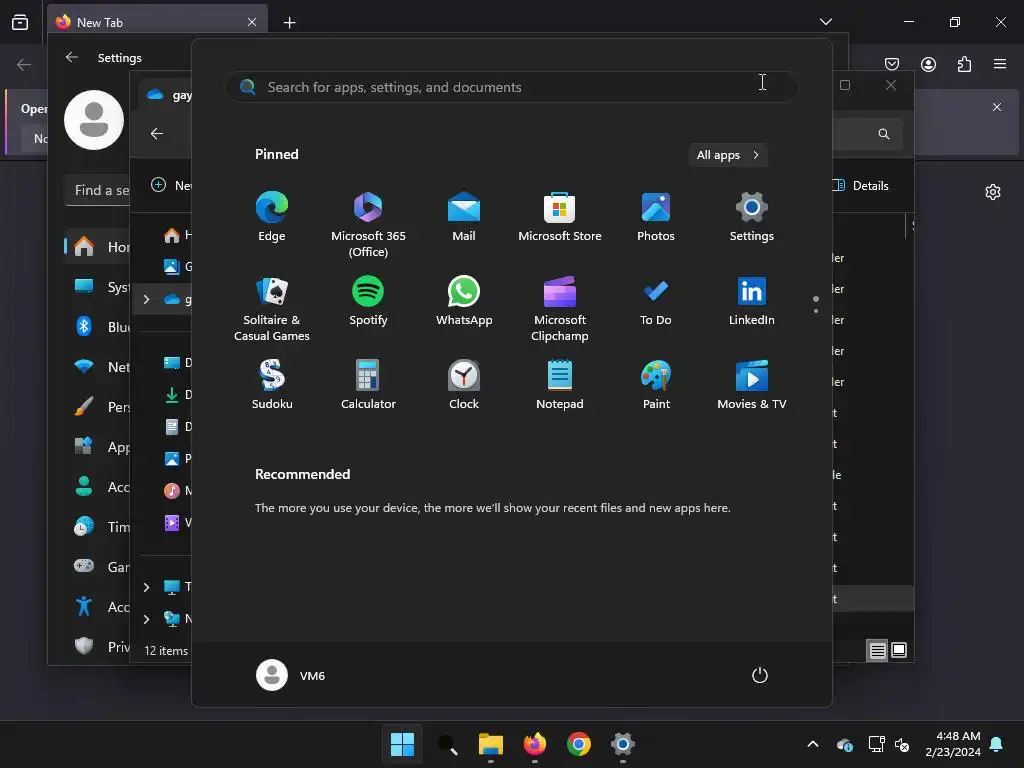Launch Microsoft 365 (Office)
This screenshot has width=1024, height=768.
click(368, 225)
